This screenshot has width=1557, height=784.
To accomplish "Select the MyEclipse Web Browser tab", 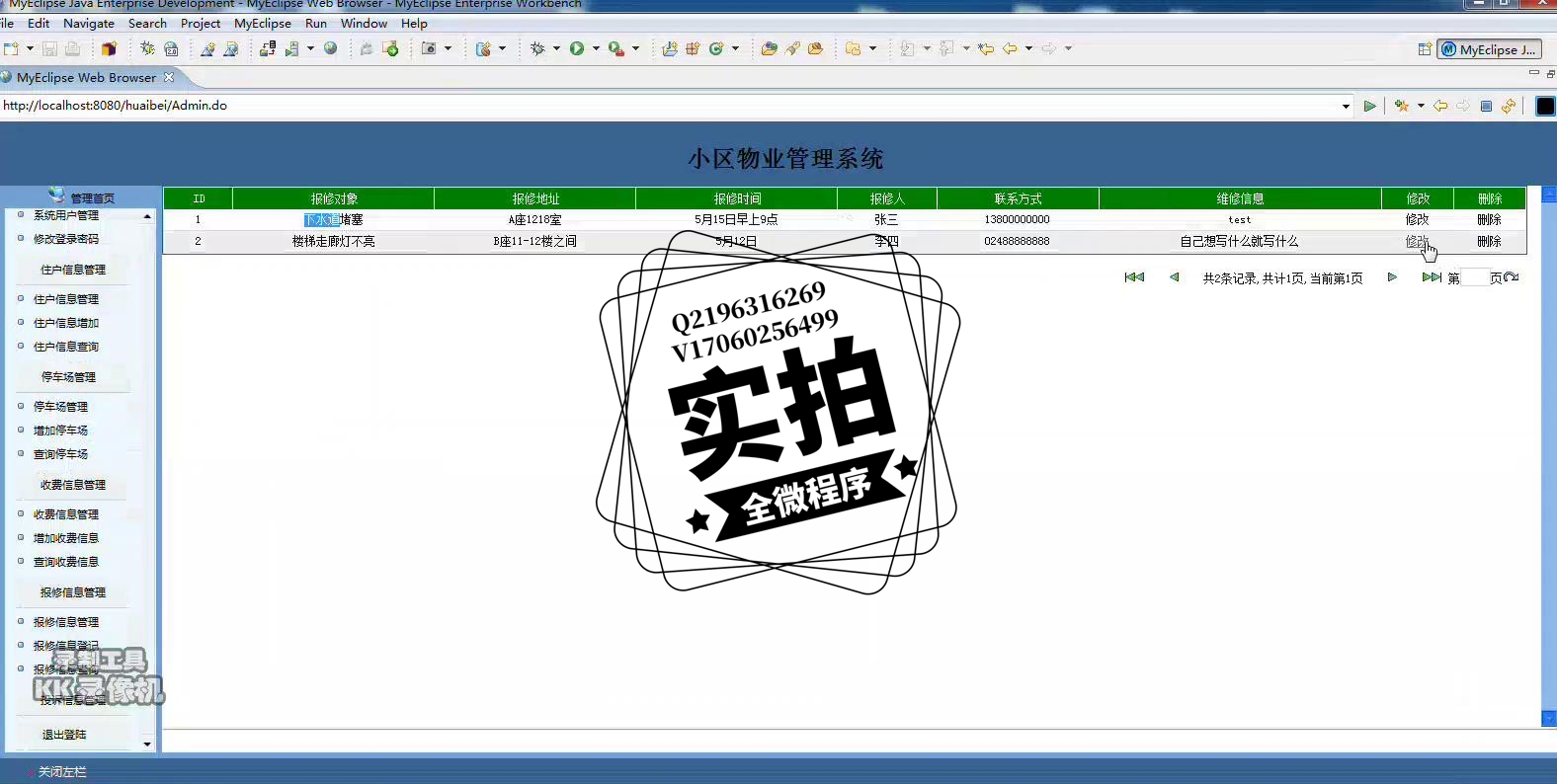I will [86, 77].
